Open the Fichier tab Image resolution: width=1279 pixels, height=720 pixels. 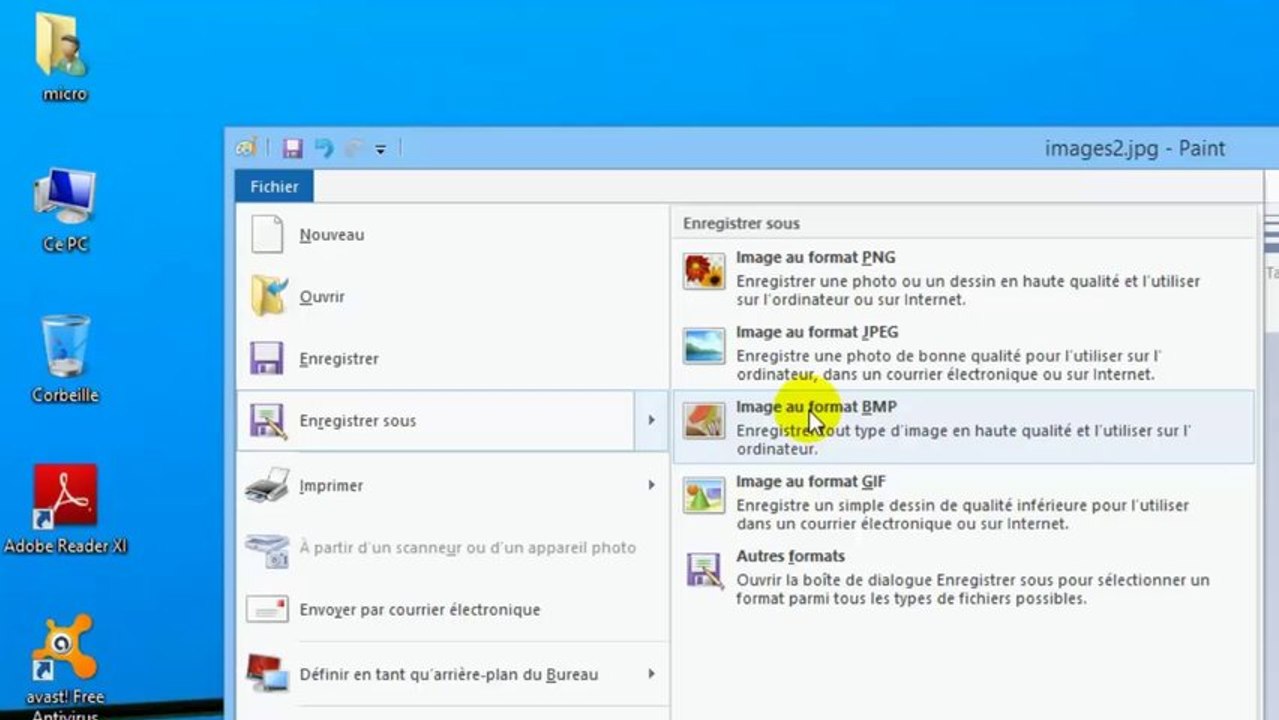[274, 186]
